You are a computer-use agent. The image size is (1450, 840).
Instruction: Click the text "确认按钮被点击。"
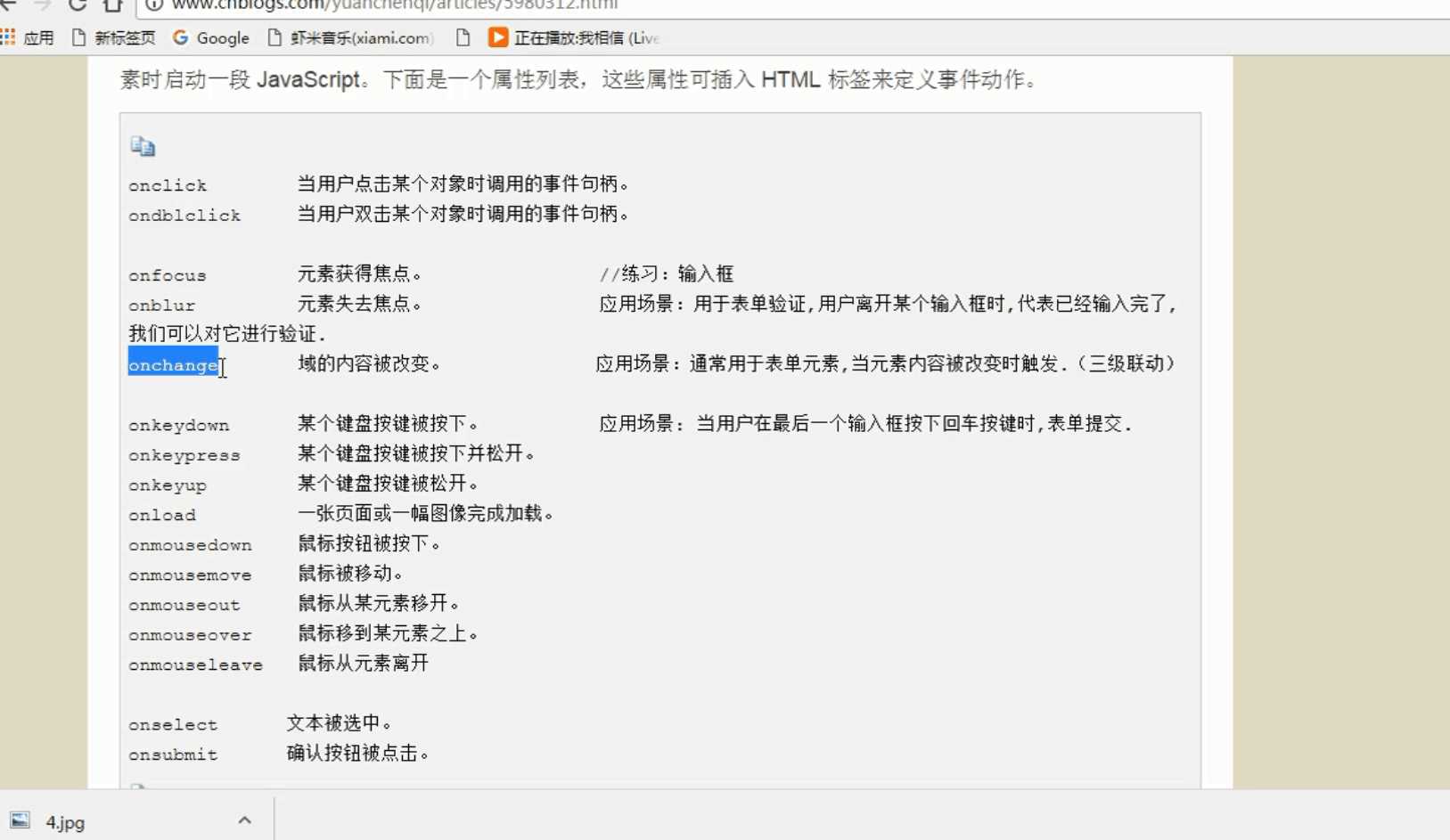click(359, 754)
